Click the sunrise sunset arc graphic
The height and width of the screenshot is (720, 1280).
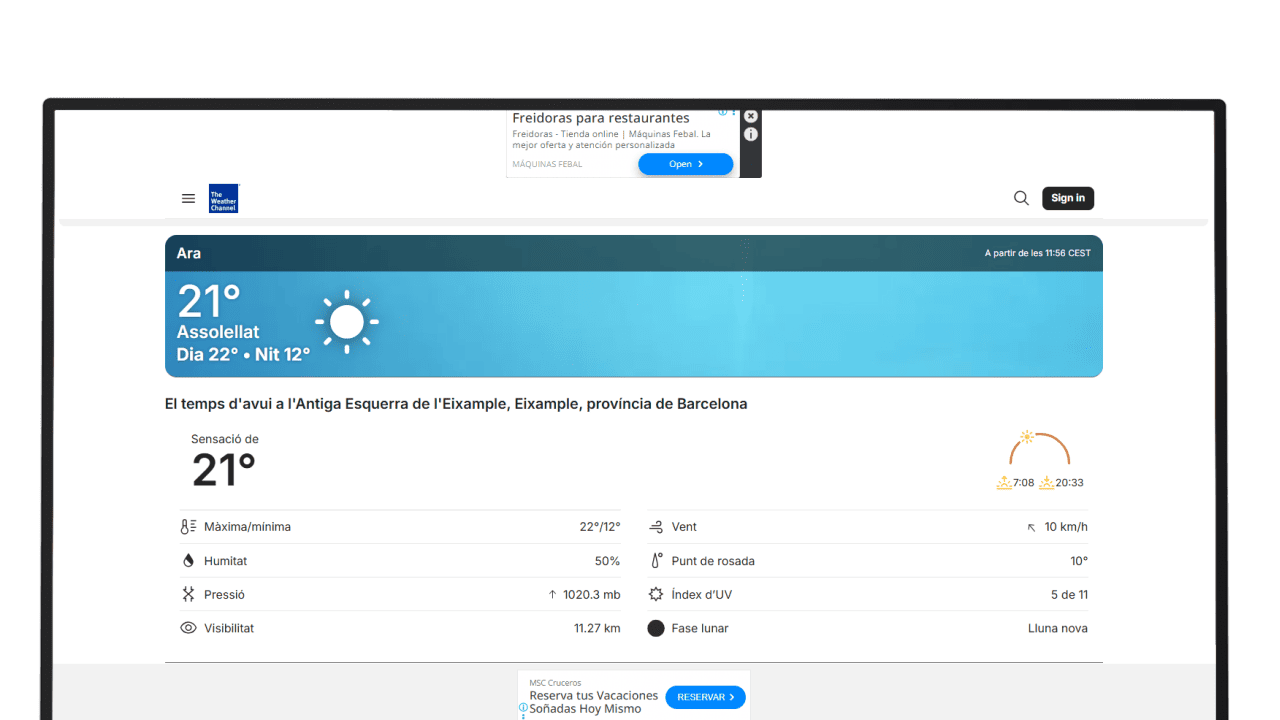(x=1039, y=449)
